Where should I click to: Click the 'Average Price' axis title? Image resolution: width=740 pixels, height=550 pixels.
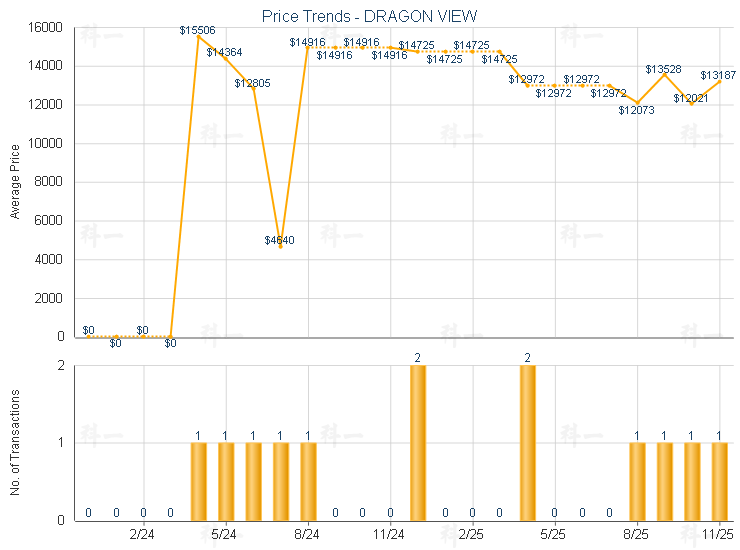(x=14, y=182)
